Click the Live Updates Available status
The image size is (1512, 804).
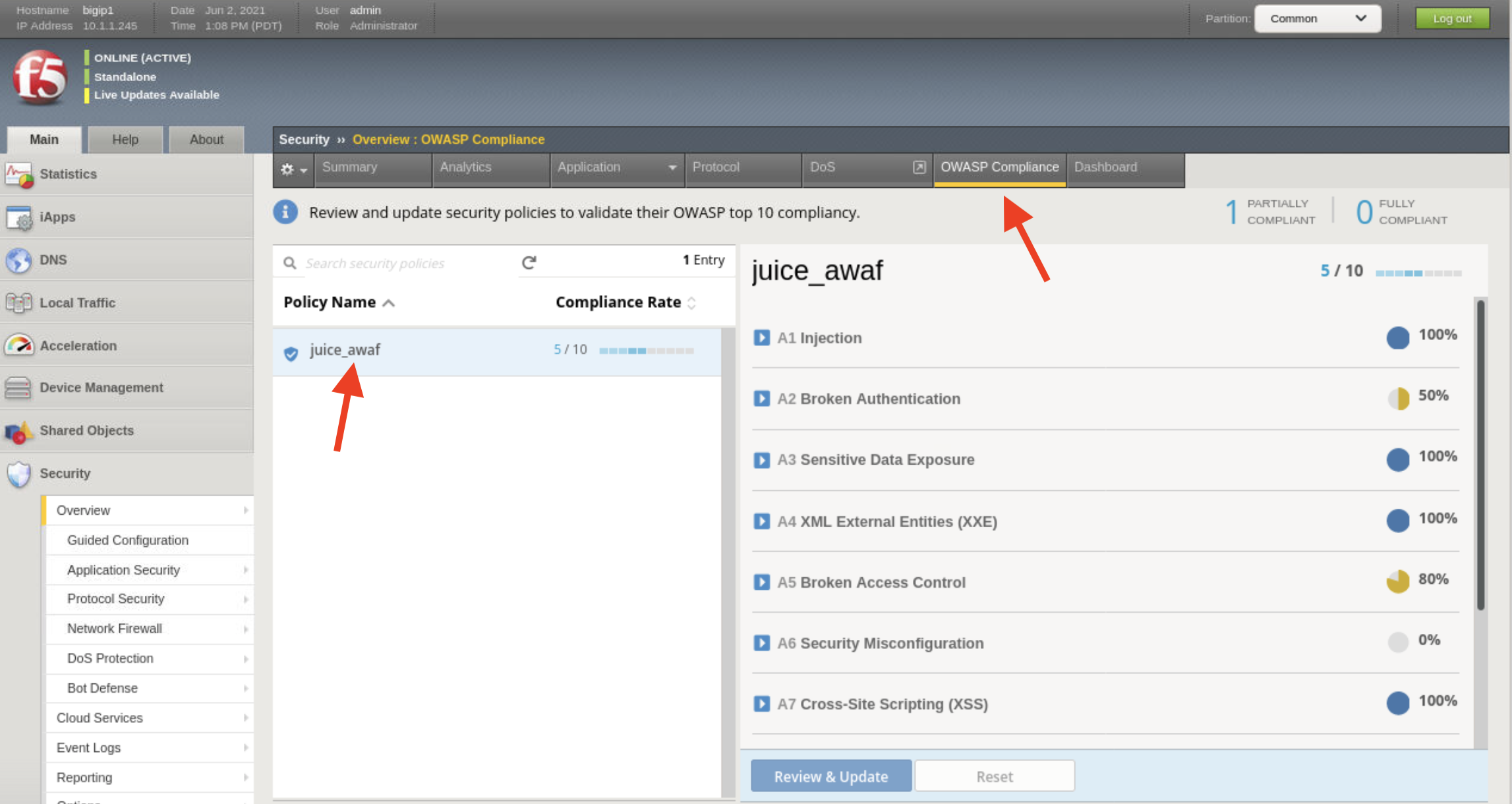(x=156, y=95)
